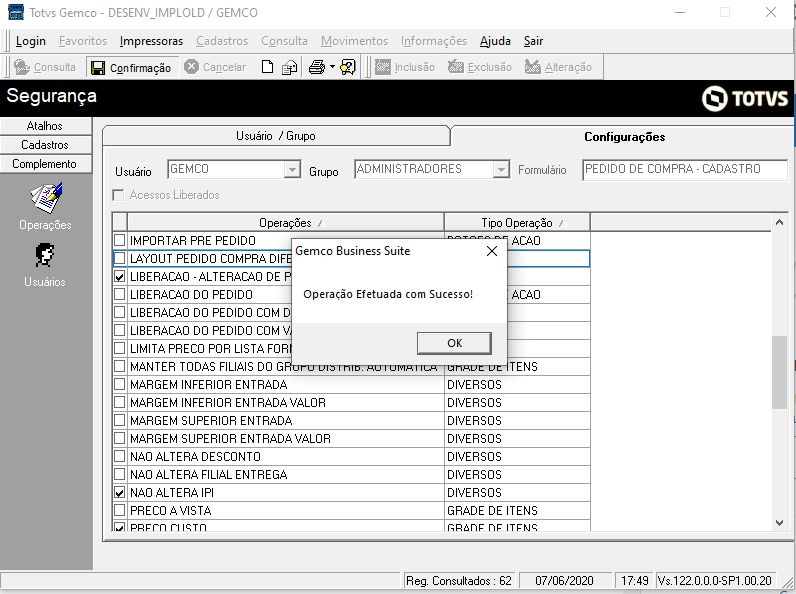Click the Cadastros sidebar button
The width and height of the screenshot is (796, 594).
coord(45,145)
